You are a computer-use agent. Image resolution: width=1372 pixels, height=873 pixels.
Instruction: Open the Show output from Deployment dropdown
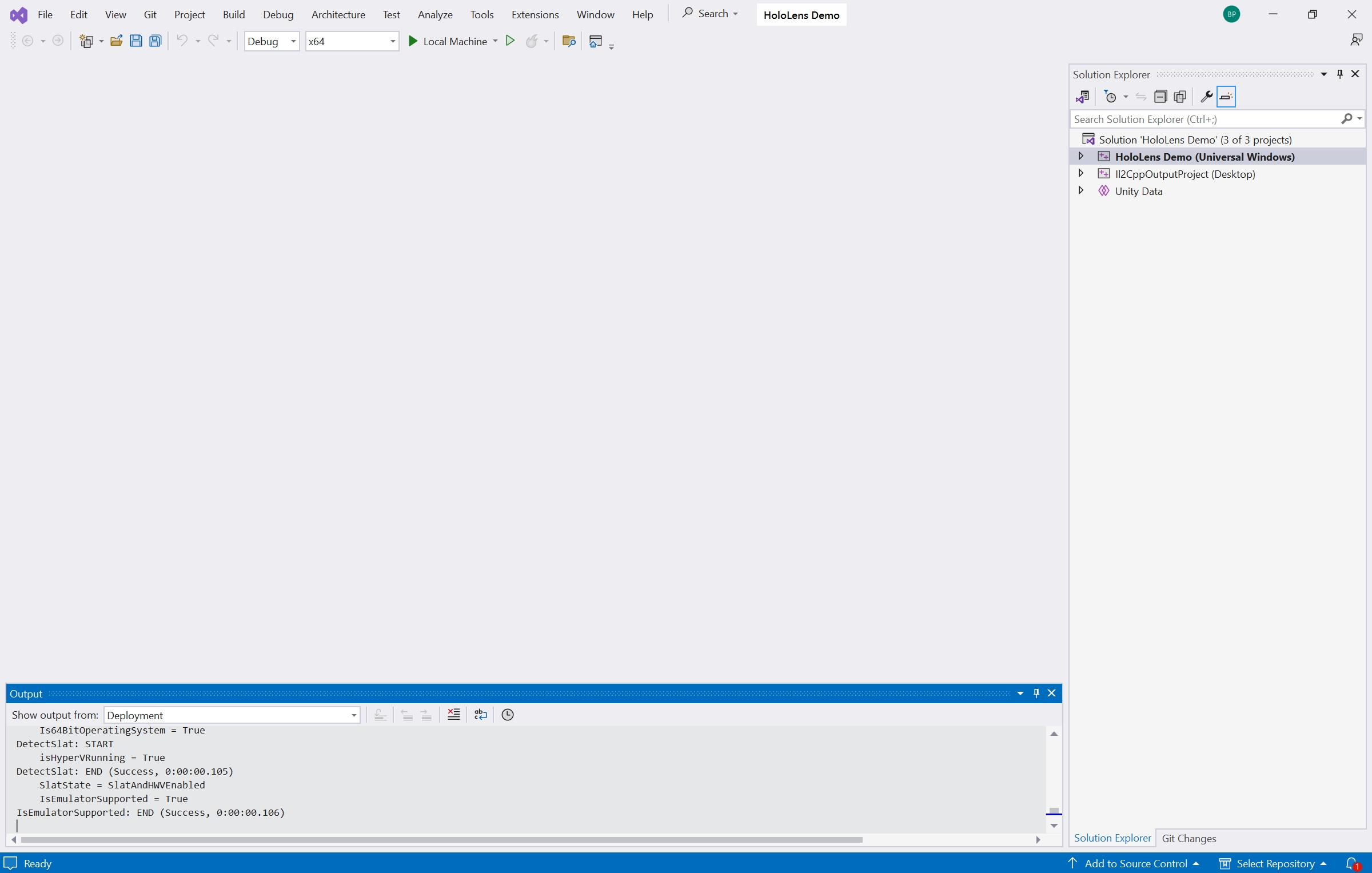(x=232, y=715)
